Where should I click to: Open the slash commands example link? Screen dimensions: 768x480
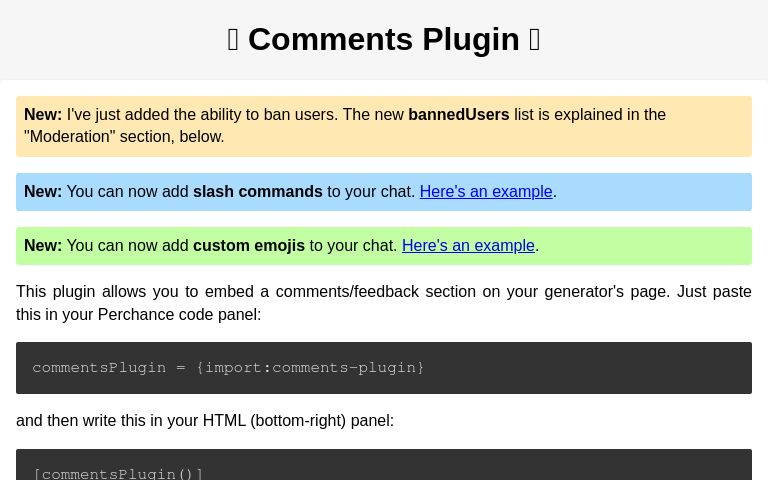pos(485,191)
